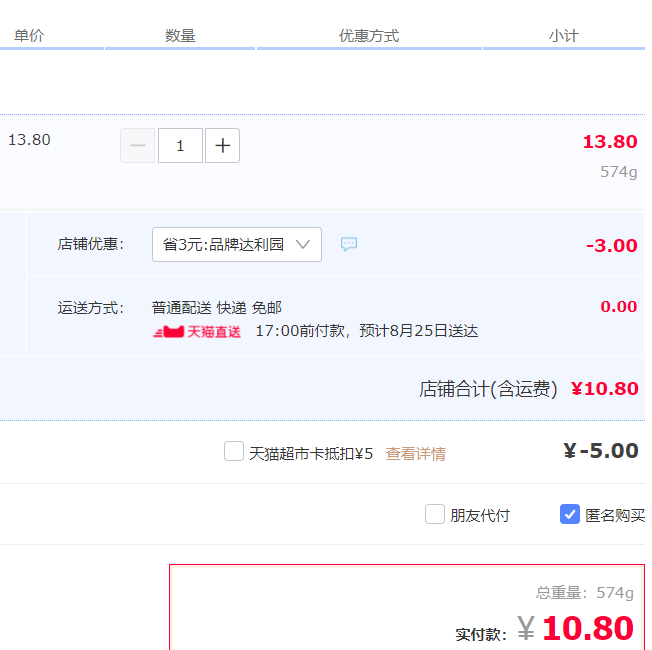Enable 天猫超市卡抵扣¥5 checkbox
The height and width of the screenshot is (650, 652).
(234, 452)
